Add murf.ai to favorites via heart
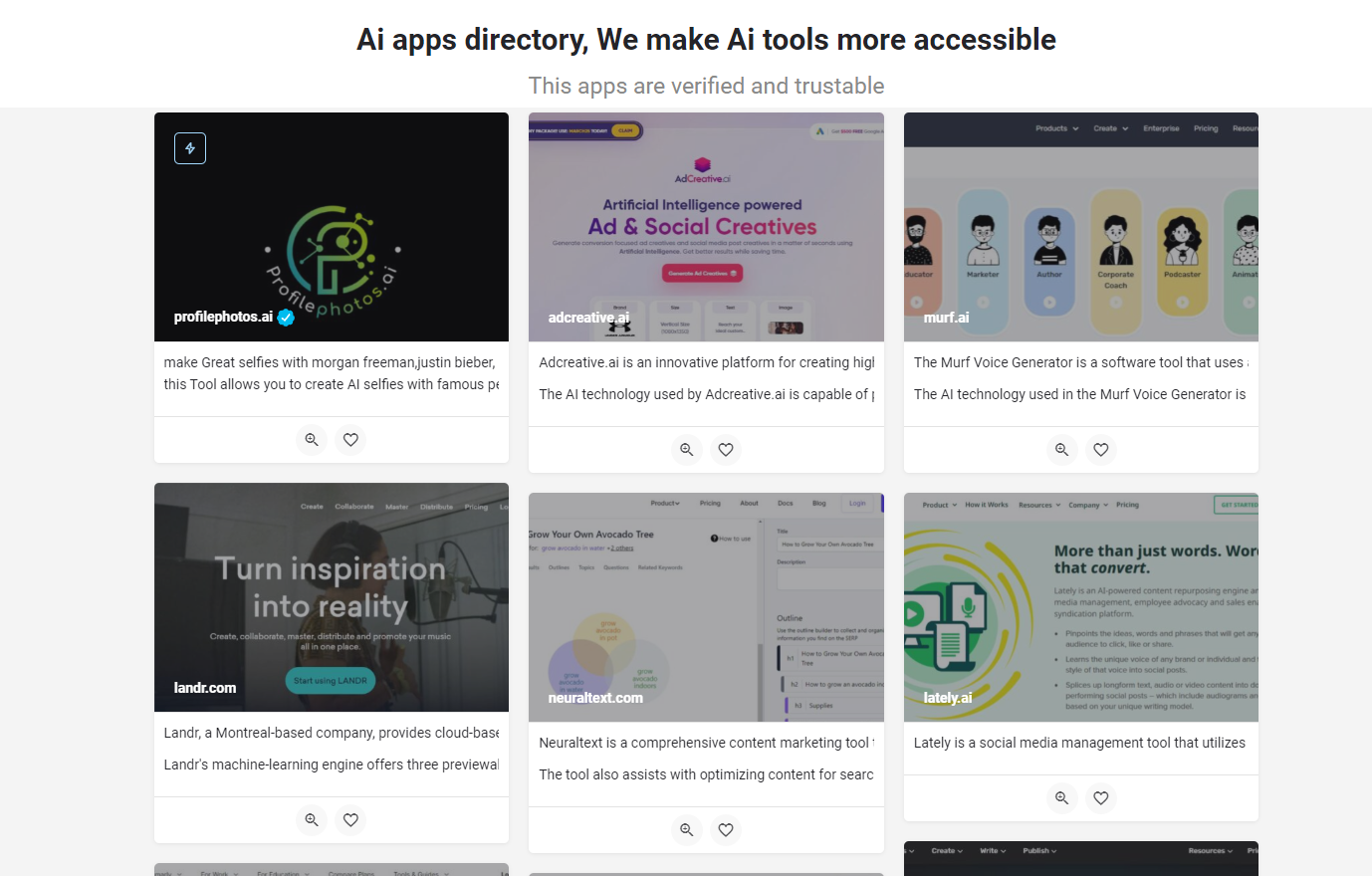 click(x=1100, y=450)
